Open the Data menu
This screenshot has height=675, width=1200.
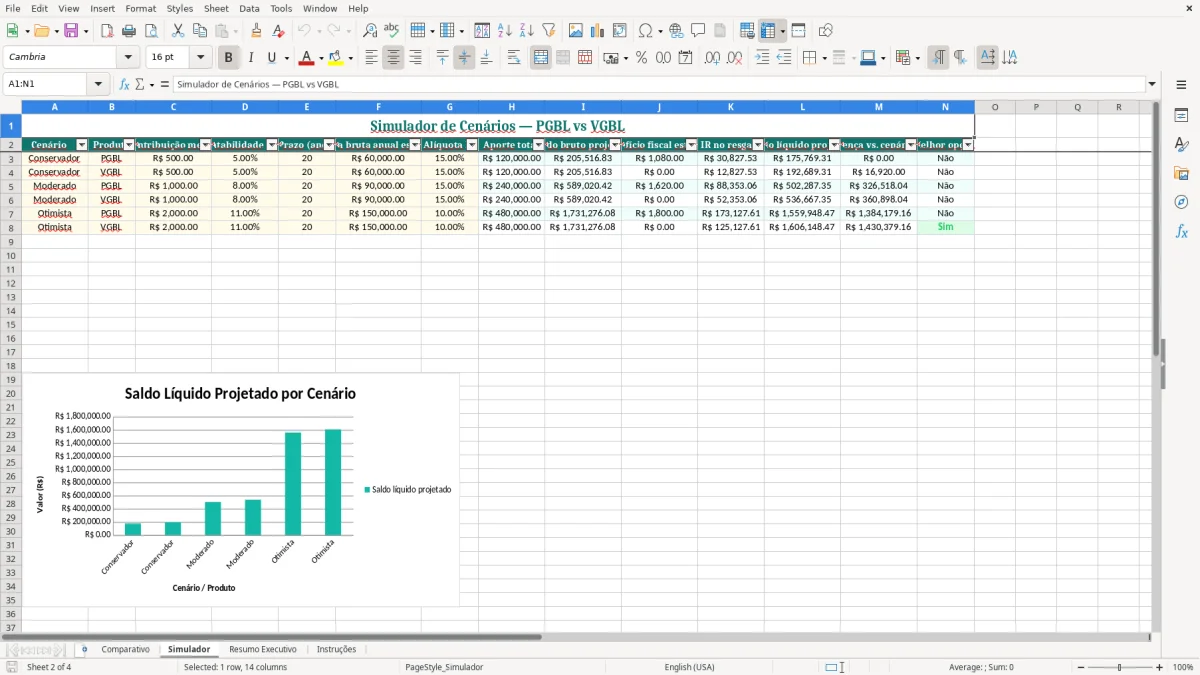249,8
